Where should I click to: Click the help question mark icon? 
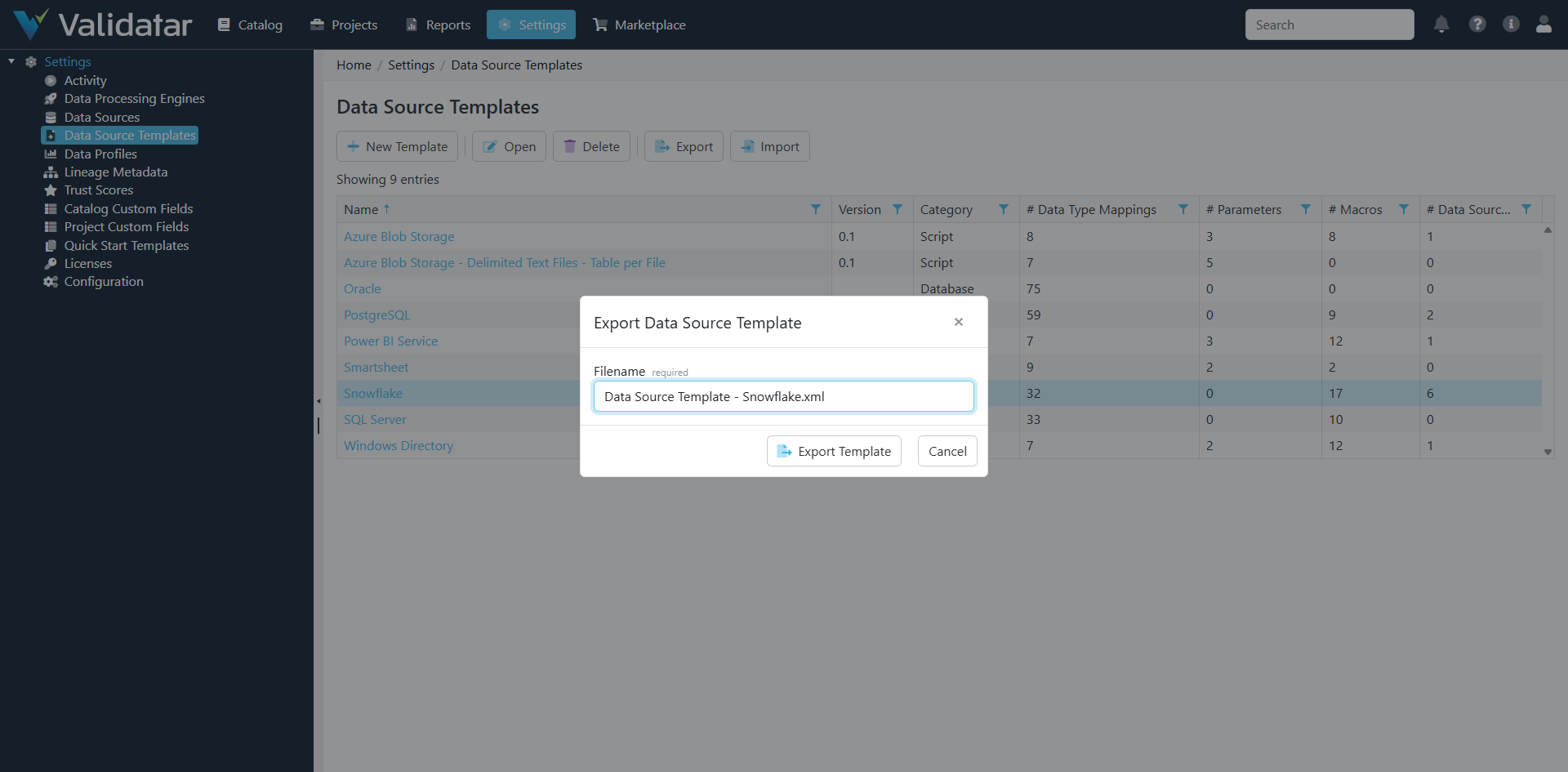tap(1477, 25)
